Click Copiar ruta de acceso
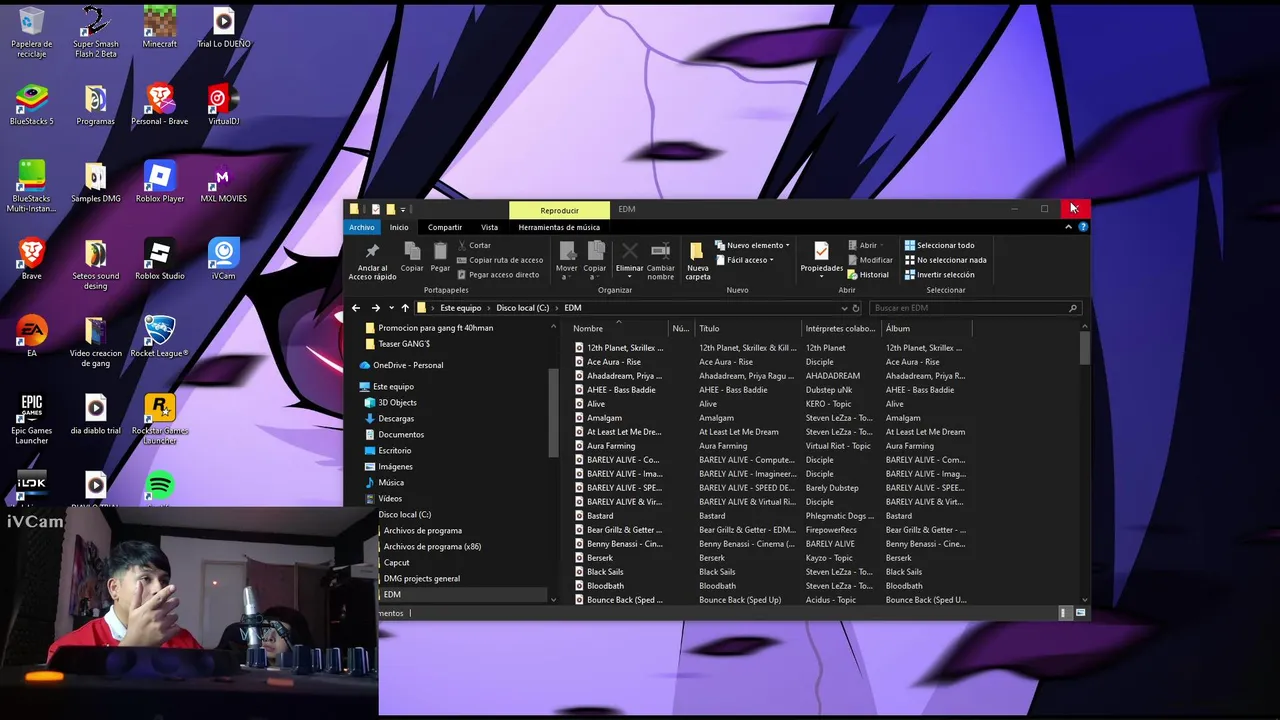1280x720 pixels. pyautogui.click(x=499, y=260)
